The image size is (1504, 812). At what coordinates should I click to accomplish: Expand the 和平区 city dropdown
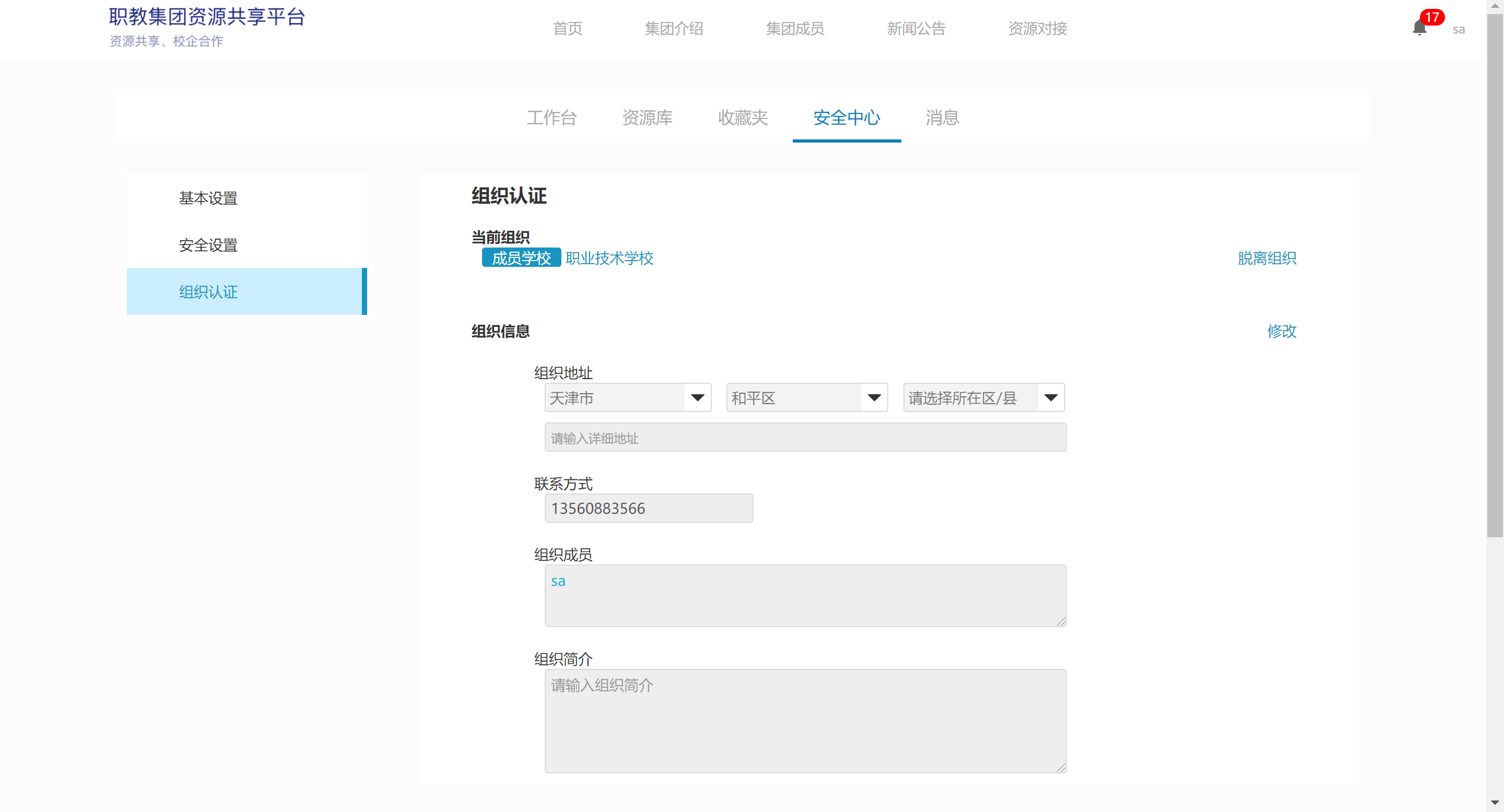(x=806, y=397)
